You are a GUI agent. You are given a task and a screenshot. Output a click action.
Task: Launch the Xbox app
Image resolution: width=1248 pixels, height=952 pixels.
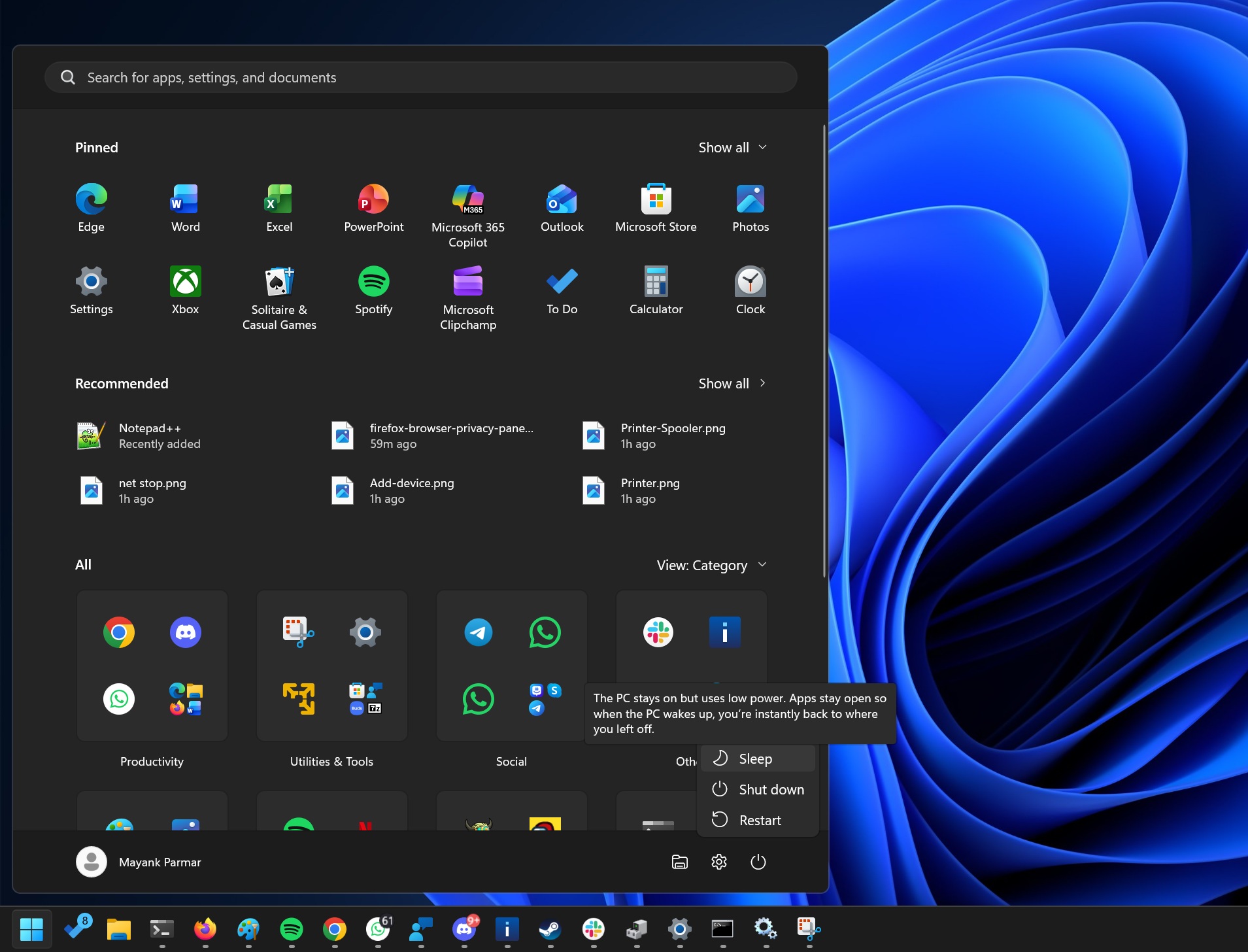pos(184,288)
